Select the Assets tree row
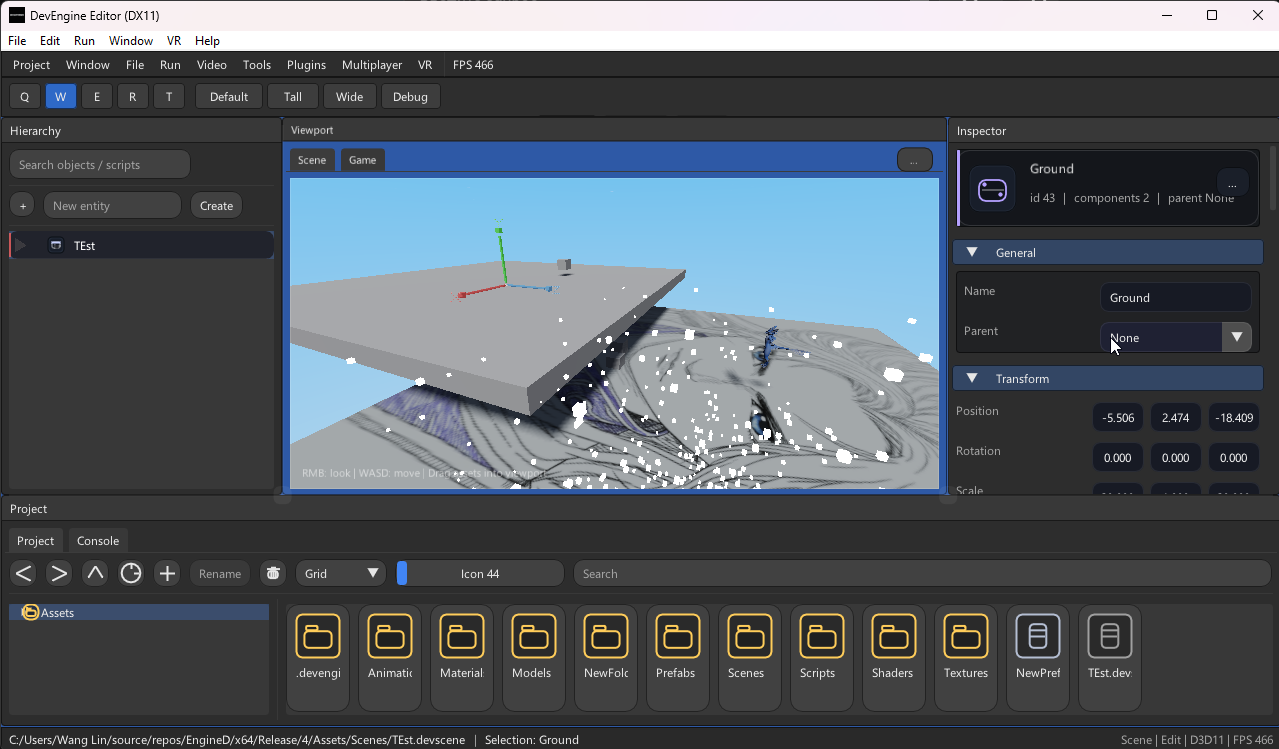Screen dimensions: 1279x749 139,612
